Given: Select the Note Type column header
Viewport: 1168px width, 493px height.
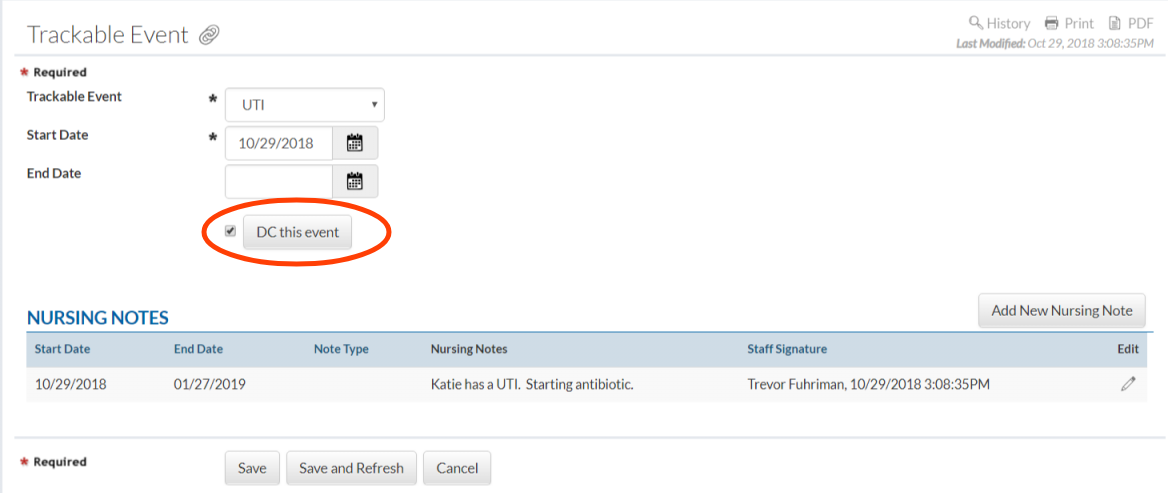Looking at the screenshot, I should point(341,349).
